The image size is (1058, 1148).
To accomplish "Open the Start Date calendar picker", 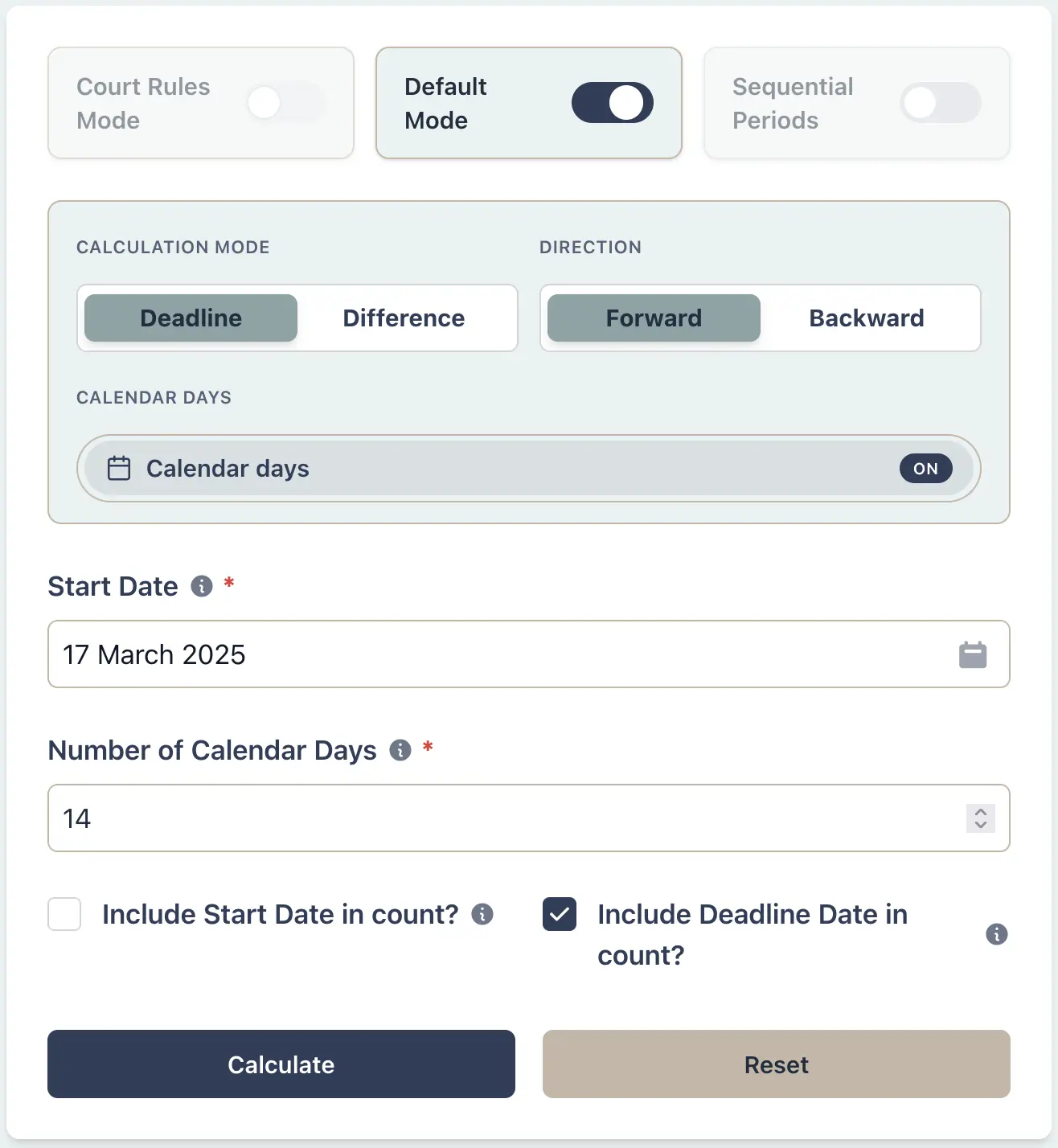I will [x=973, y=654].
